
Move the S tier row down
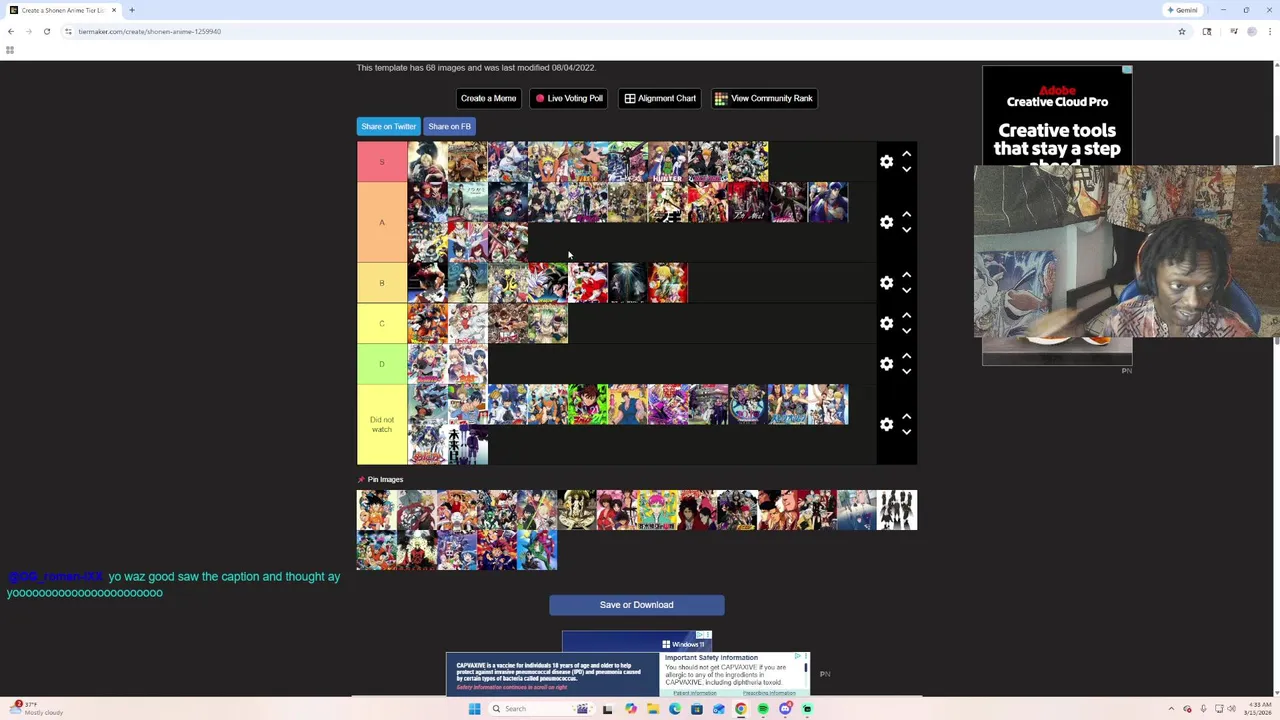(x=906, y=170)
